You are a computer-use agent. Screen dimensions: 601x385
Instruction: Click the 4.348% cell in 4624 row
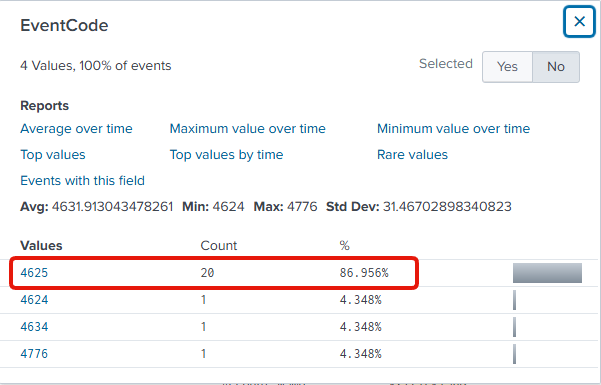click(360, 299)
